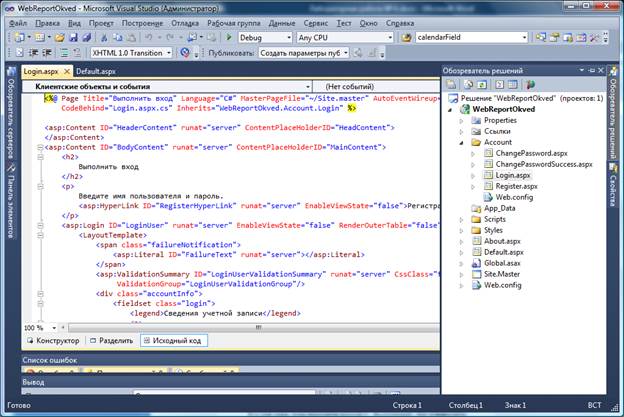The image size is (624, 417).
Task: Switch to Конструктор design view
Action: (53, 341)
